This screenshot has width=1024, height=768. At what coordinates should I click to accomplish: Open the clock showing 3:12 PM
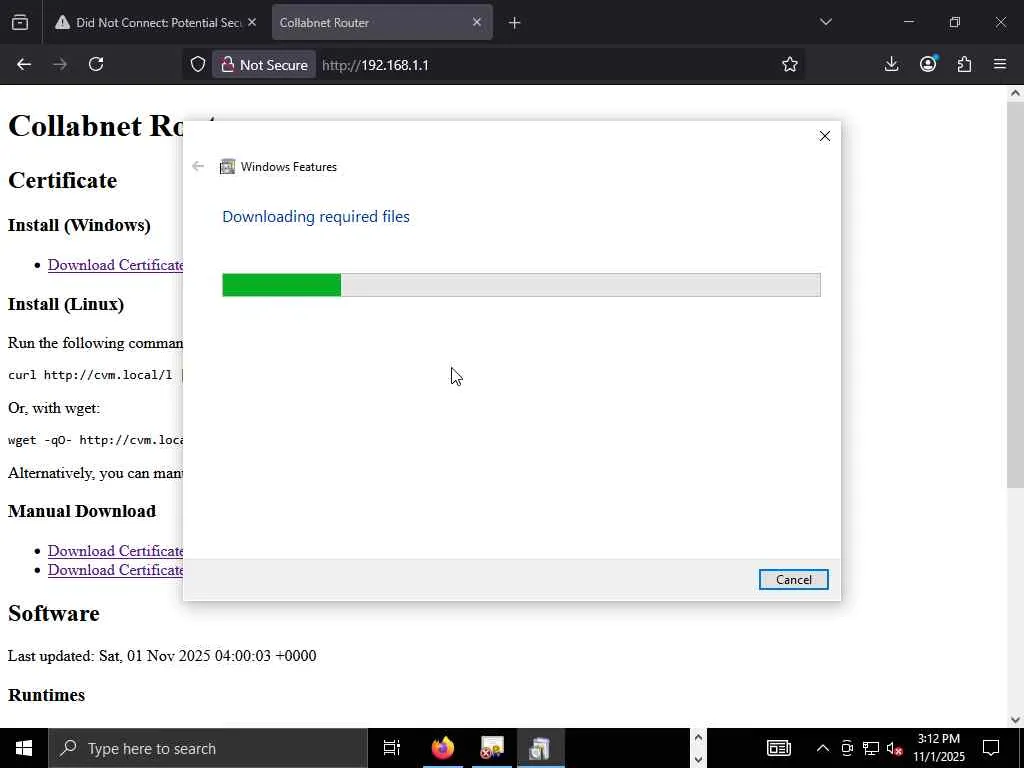pos(938,748)
